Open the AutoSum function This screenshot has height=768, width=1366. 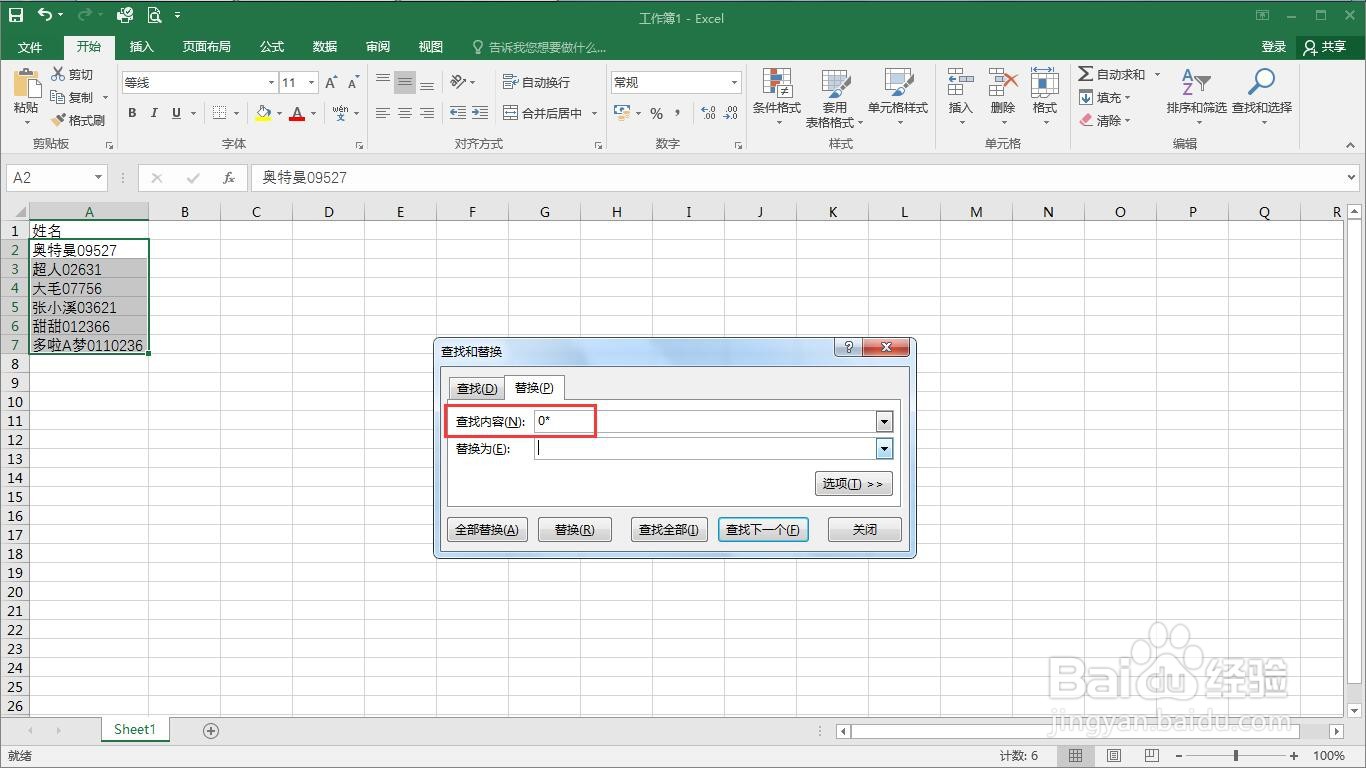(x=1113, y=73)
